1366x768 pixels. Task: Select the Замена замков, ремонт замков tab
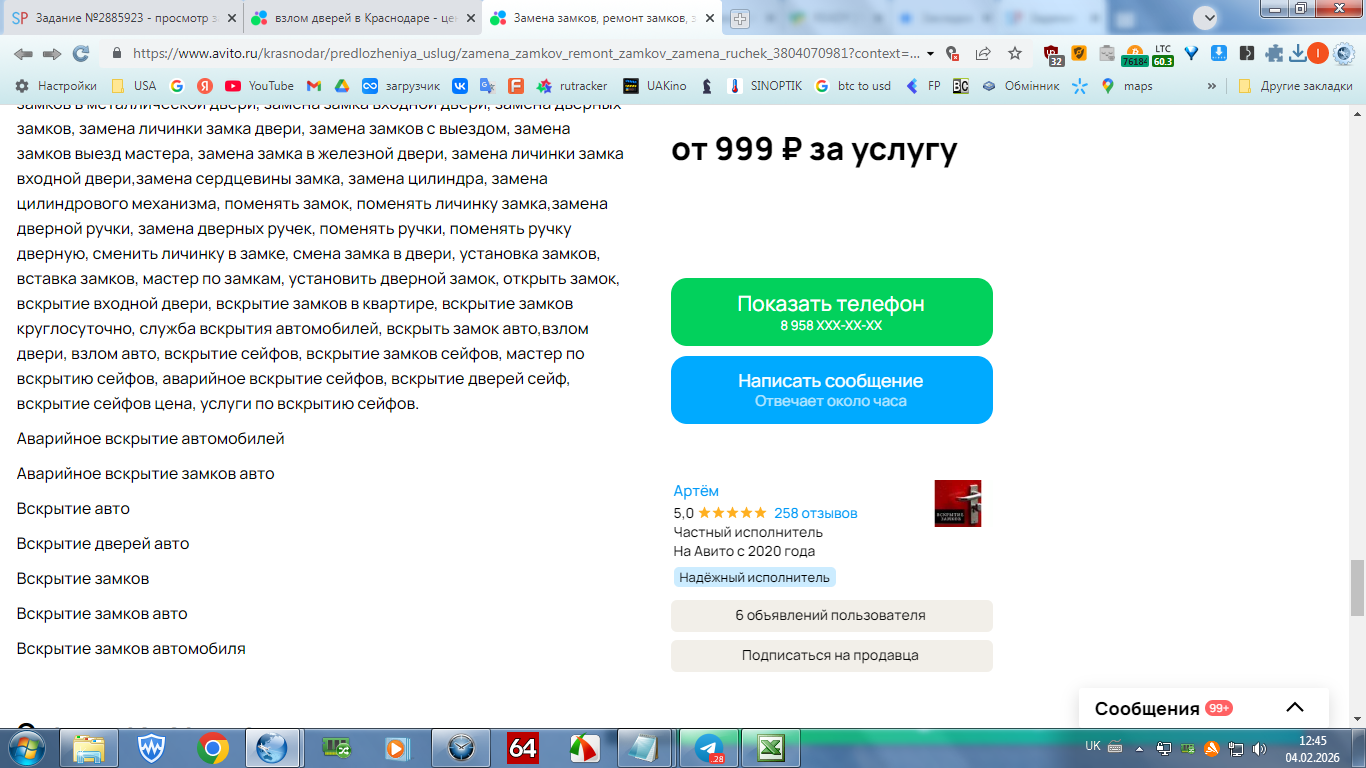(601, 18)
